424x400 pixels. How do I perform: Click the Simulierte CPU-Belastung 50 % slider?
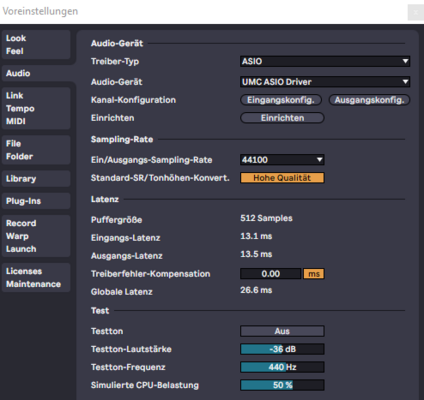point(282,385)
